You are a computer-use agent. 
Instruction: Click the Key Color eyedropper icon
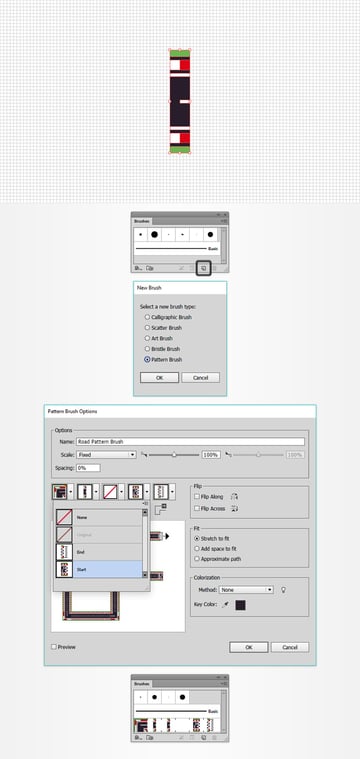tap(225, 605)
